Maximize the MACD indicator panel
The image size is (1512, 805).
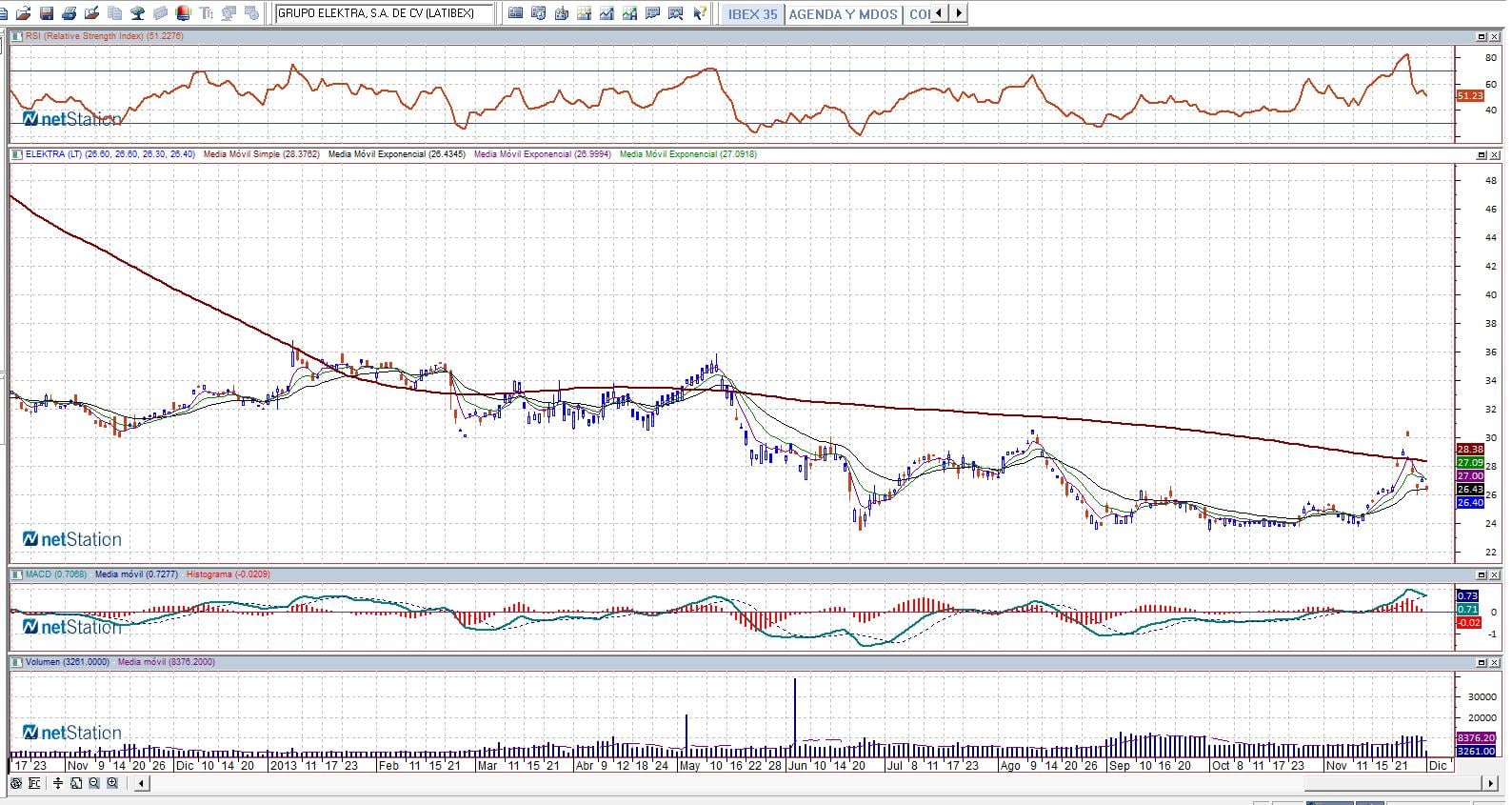pyautogui.click(x=1482, y=574)
